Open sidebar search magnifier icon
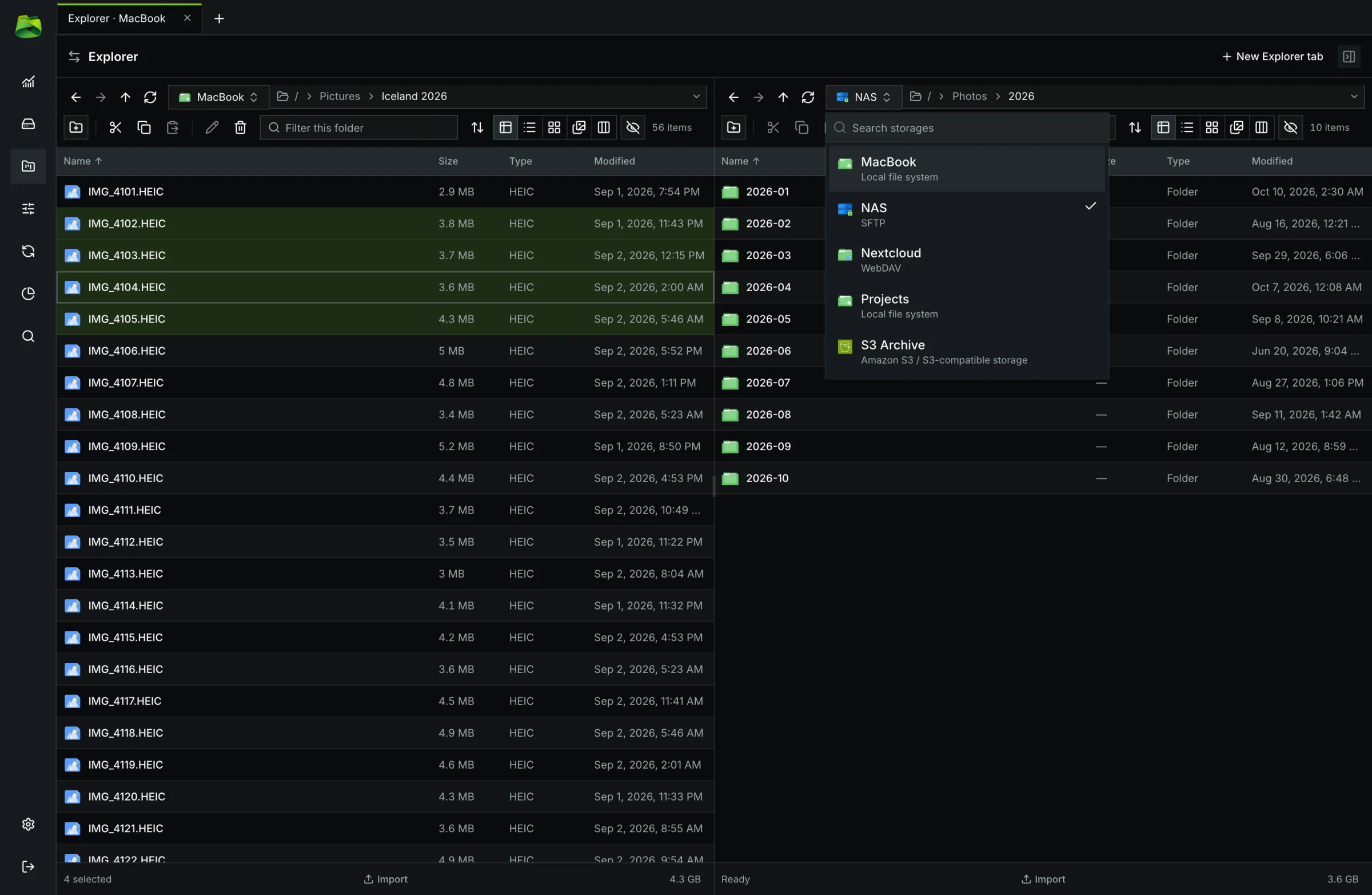1372x895 pixels. 27,336
